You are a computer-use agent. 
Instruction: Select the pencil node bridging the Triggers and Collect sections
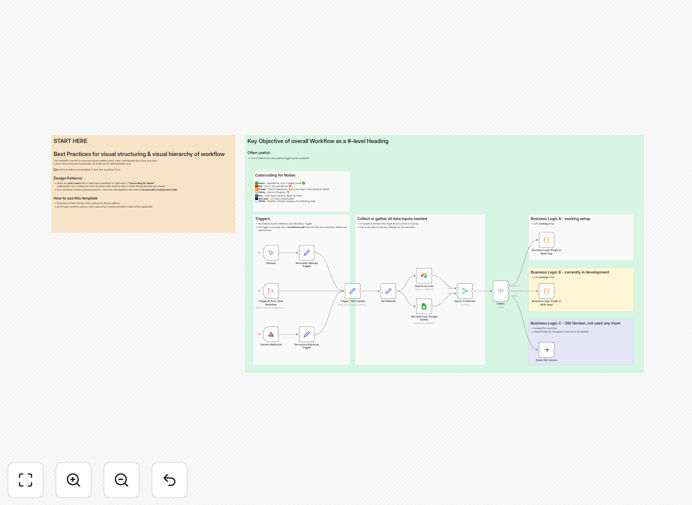pos(353,291)
